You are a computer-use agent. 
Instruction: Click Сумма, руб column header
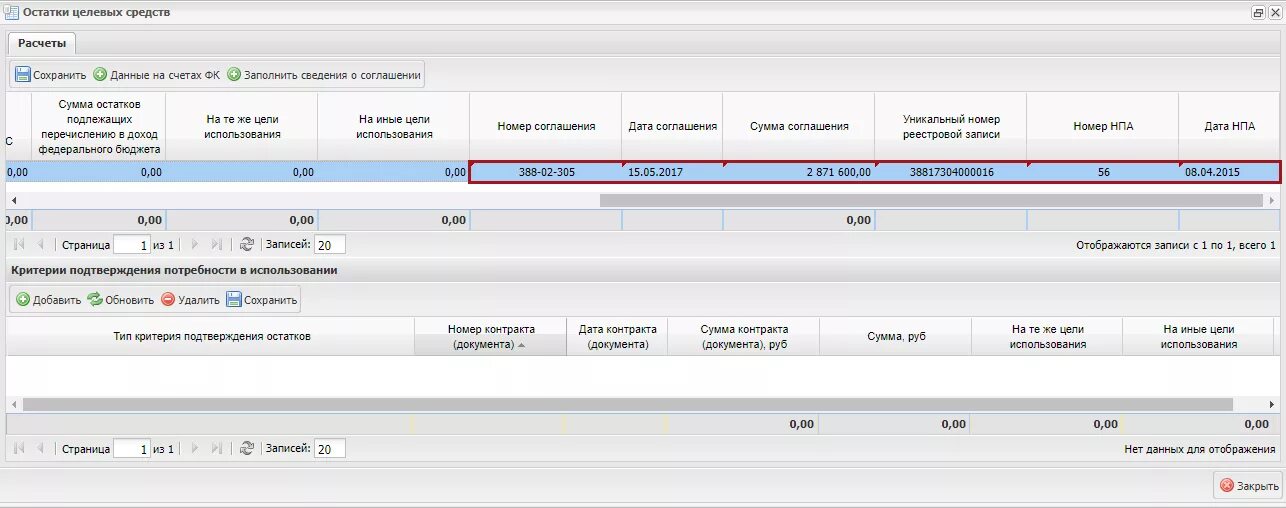896,336
